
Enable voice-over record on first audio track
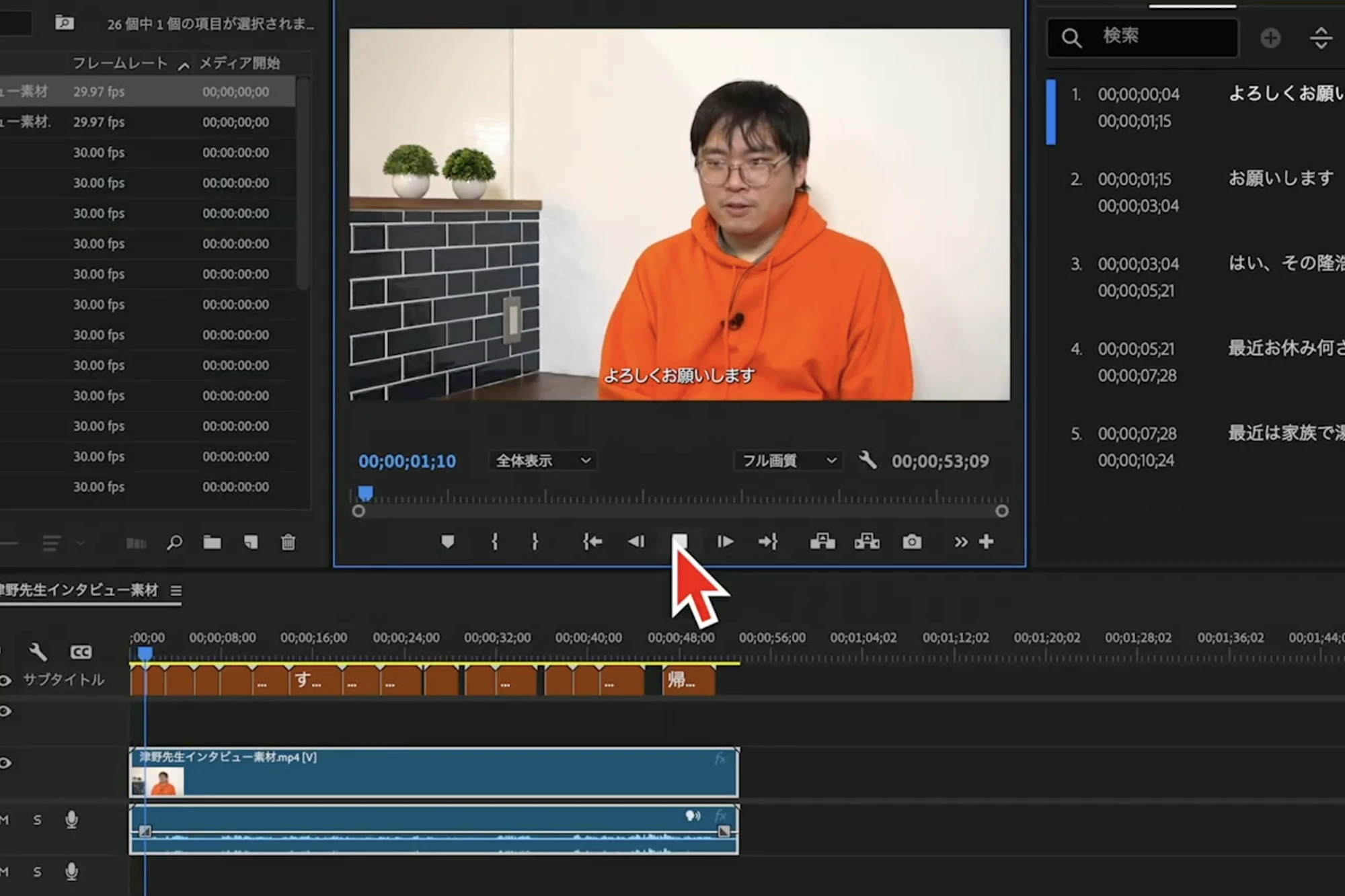(71, 819)
